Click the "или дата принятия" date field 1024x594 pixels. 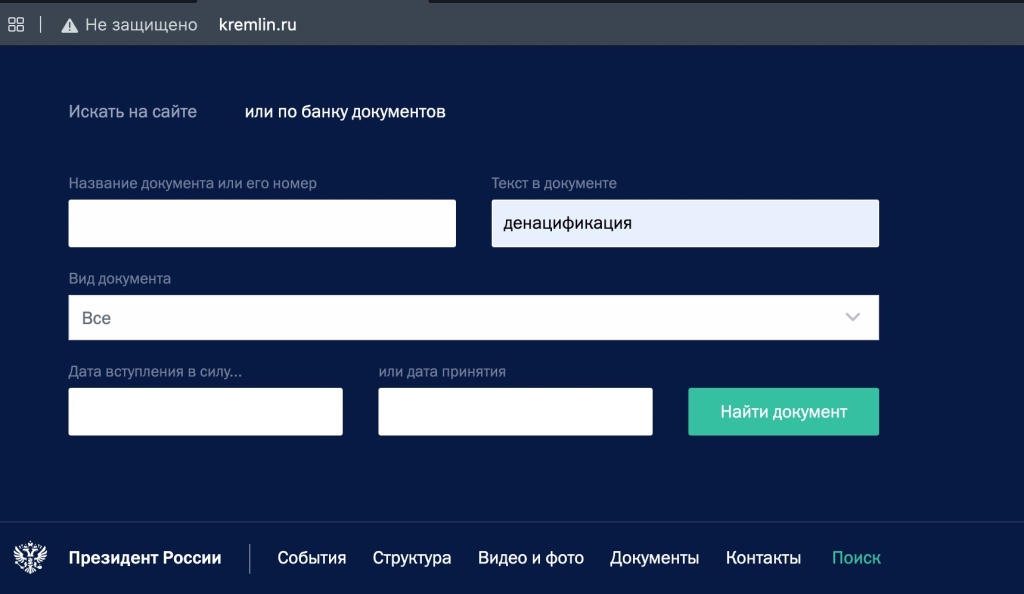click(x=514, y=411)
